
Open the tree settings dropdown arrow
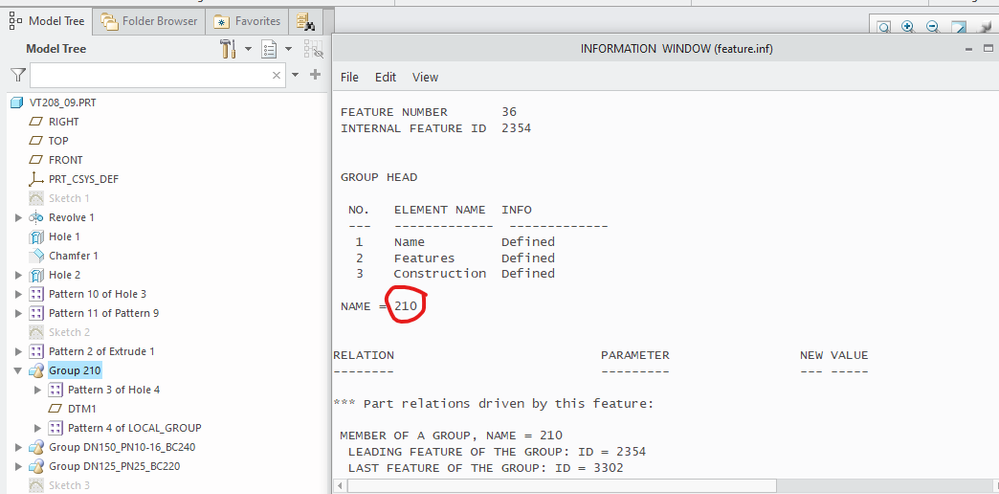click(248, 49)
